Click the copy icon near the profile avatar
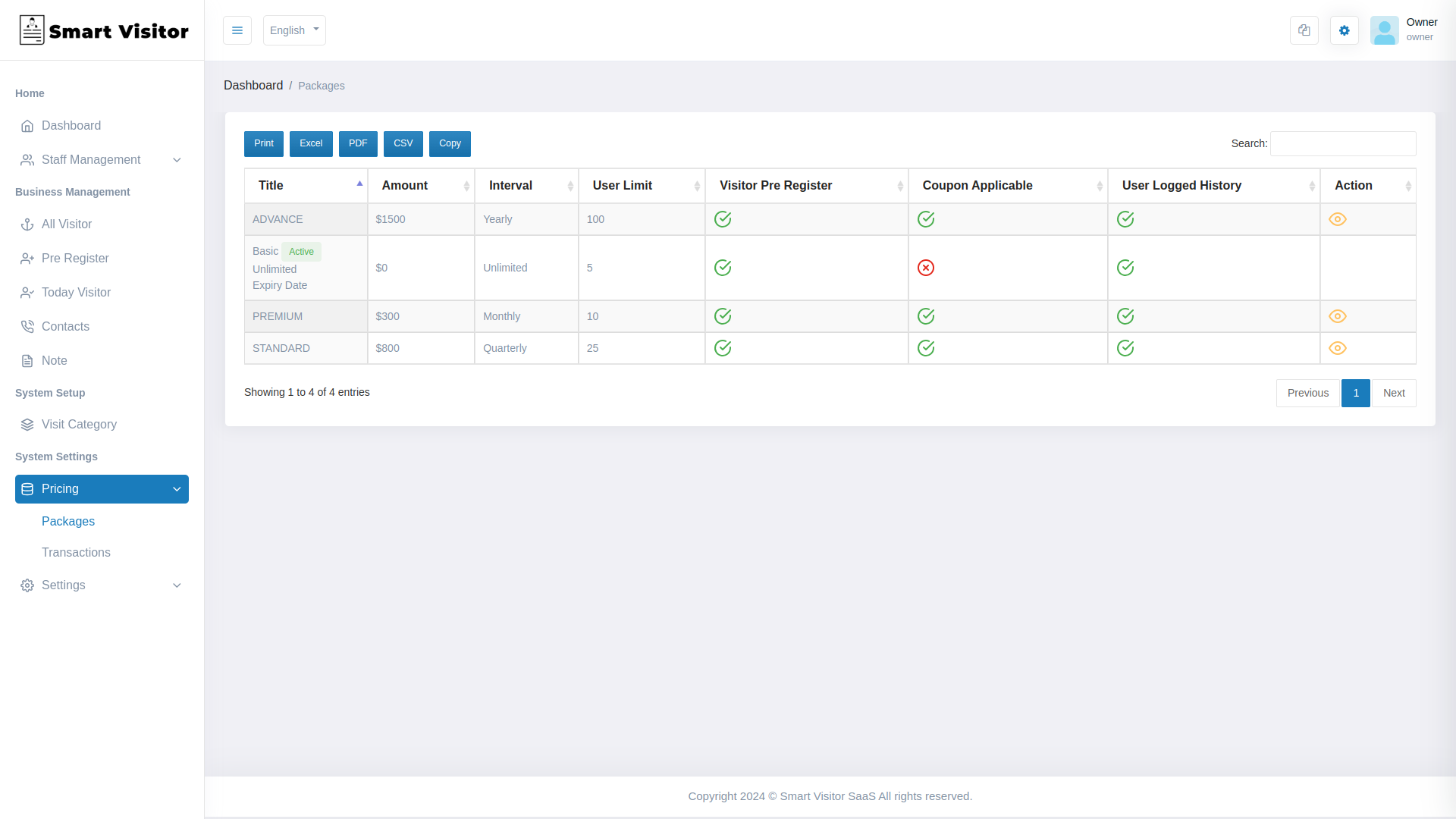This screenshot has width=1456, height=819. coord(1304,30)
